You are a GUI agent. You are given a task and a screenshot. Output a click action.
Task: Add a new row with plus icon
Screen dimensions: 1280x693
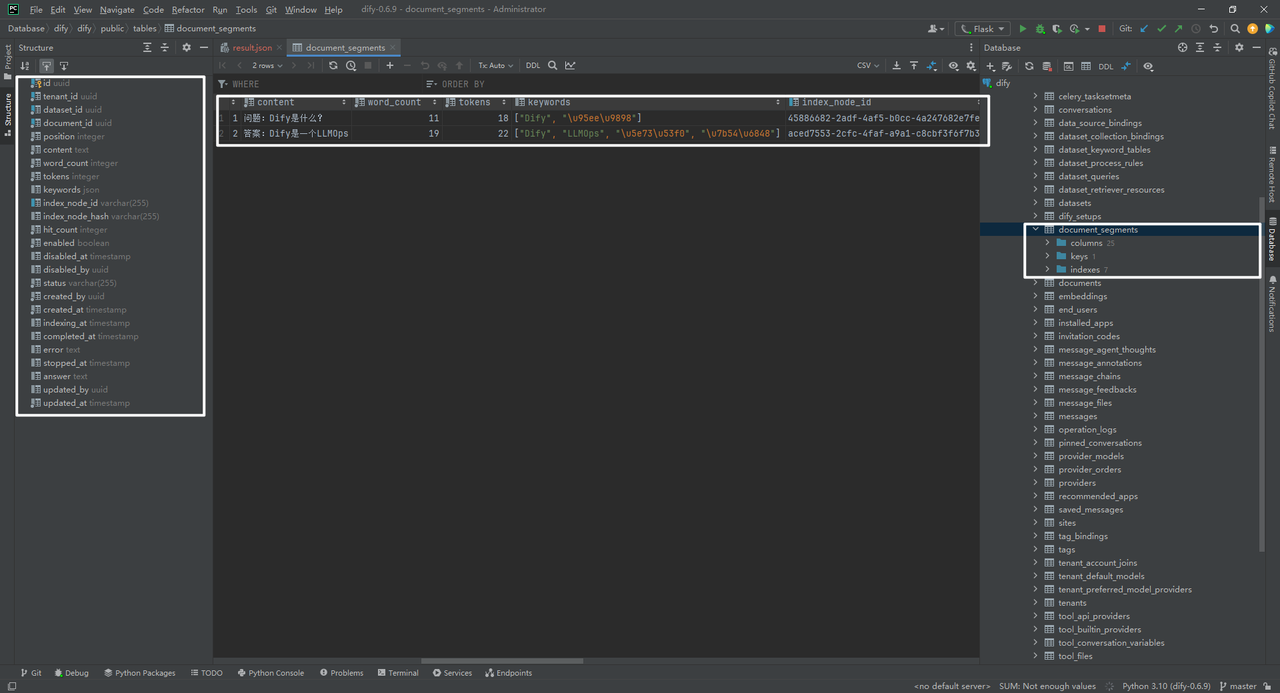click(390, 65)
